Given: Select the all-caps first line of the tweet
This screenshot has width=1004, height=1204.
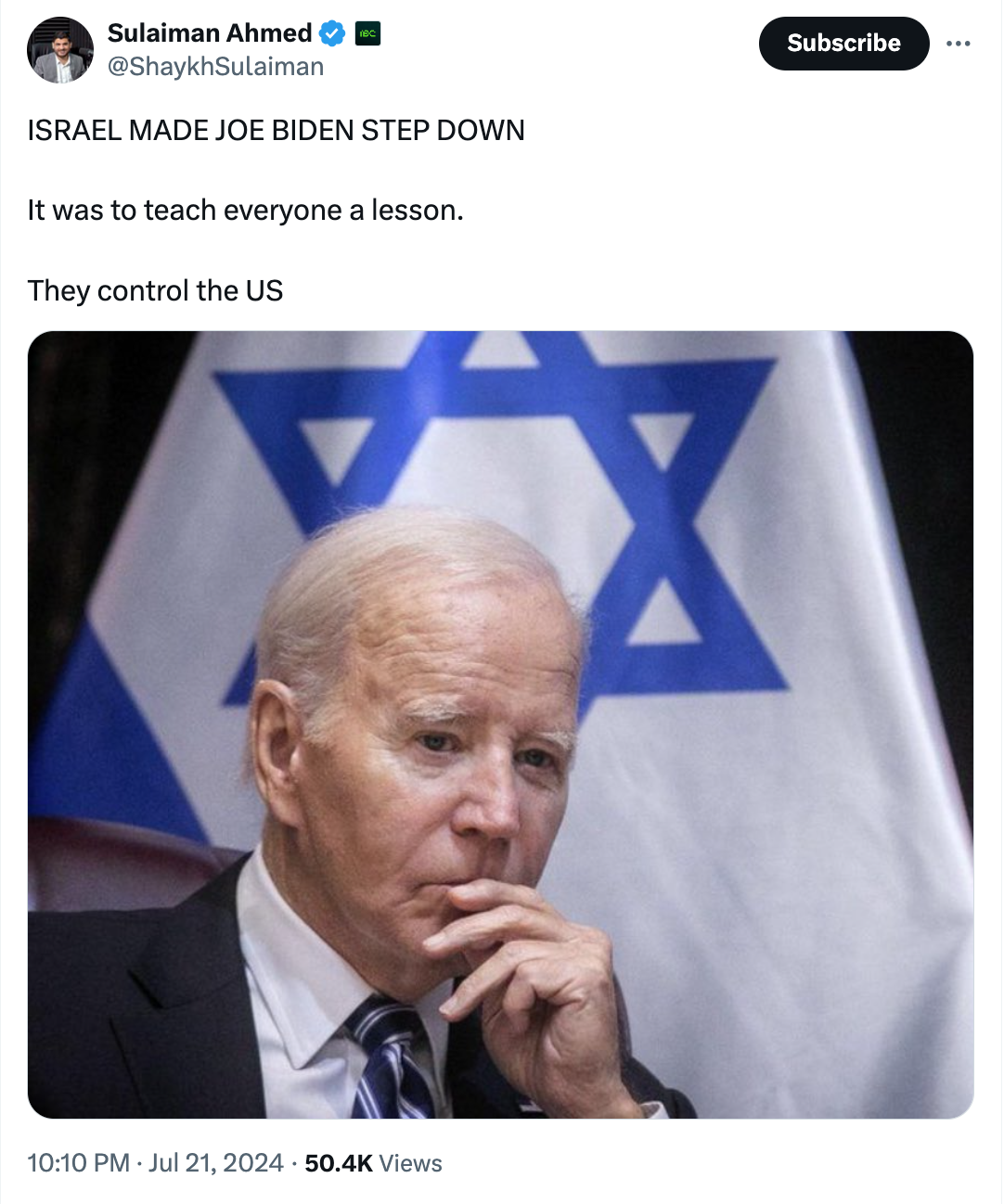Looking at the screenshot, I should click(x=276, y=131).
